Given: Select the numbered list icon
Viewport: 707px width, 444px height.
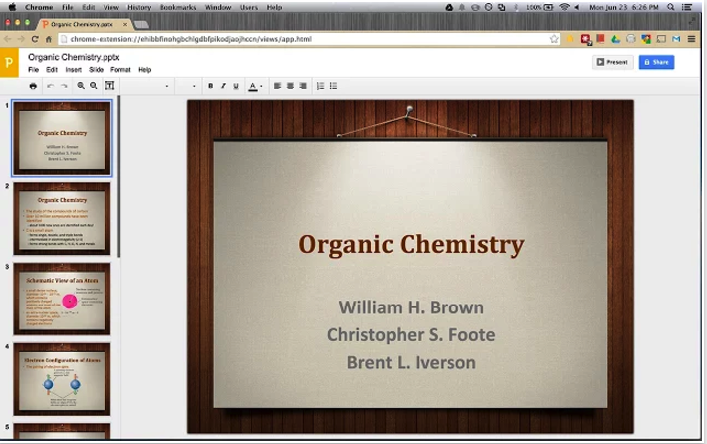Looking at the screenshot, I should [320, 86].
